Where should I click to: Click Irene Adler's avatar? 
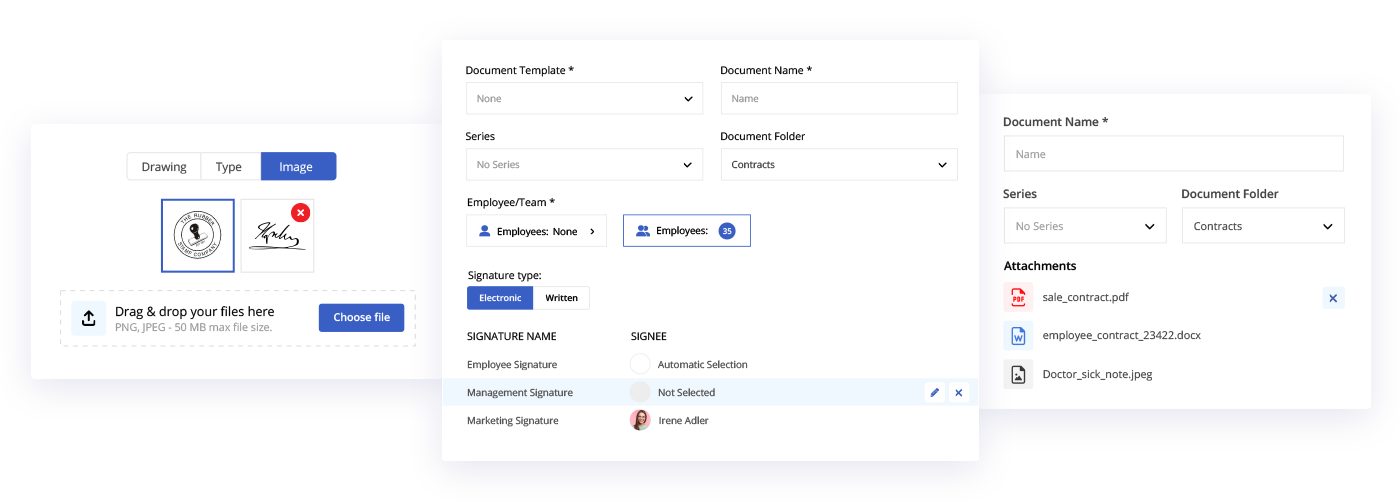pyautogui.click(x=640, y=421)
